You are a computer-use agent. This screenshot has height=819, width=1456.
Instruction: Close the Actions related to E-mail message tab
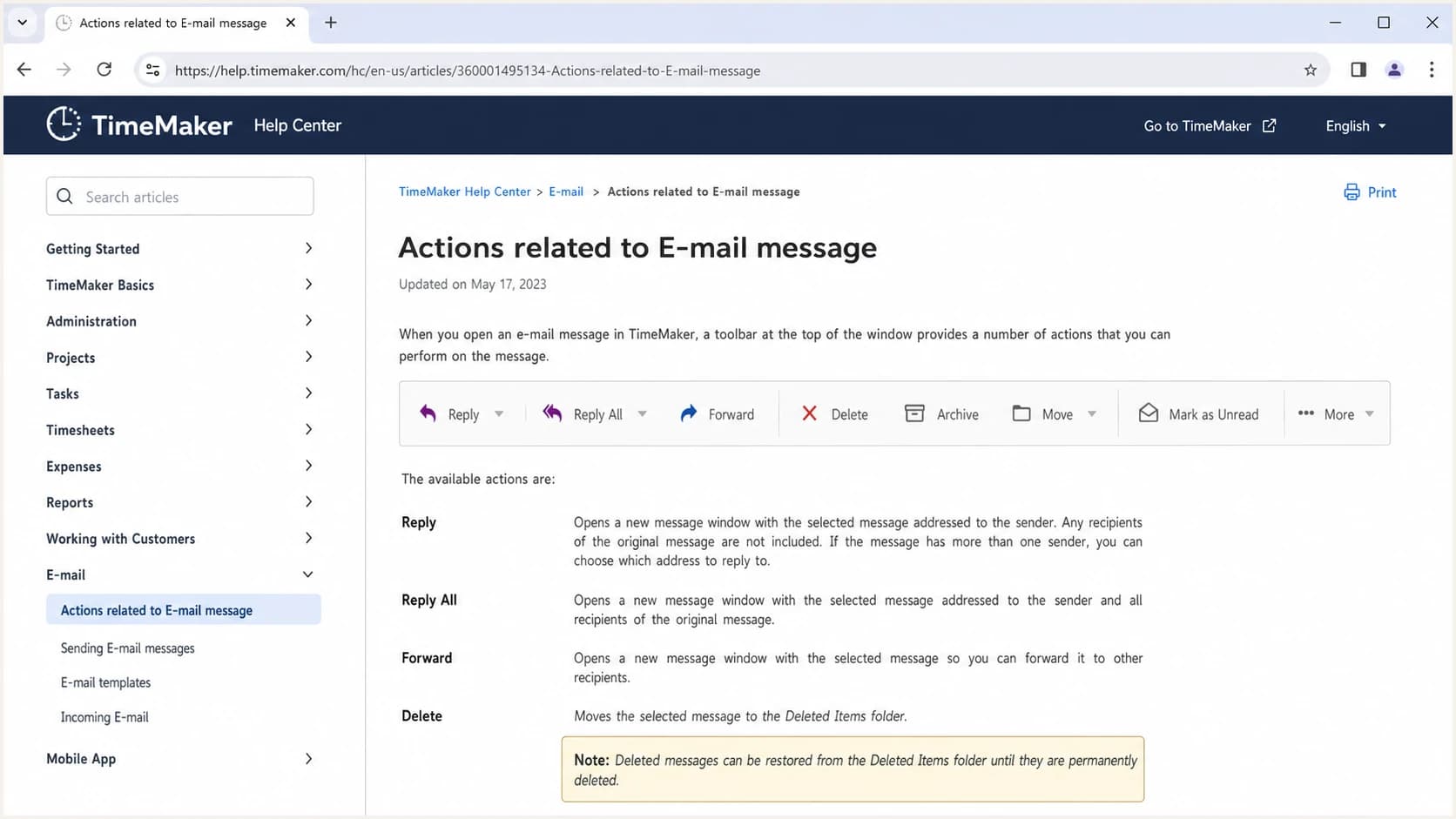pos(291,23)
